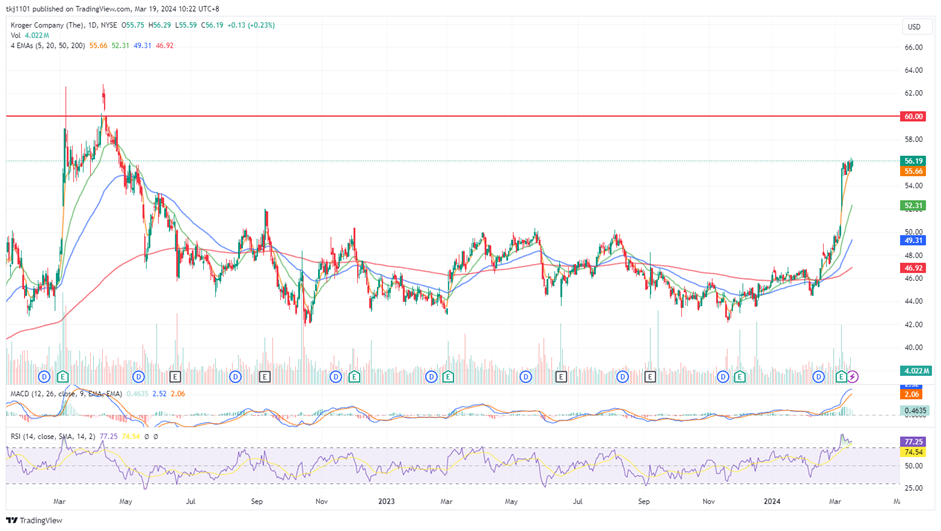Click the yellow 74.54 RSI average label

(x=913, y=452)
